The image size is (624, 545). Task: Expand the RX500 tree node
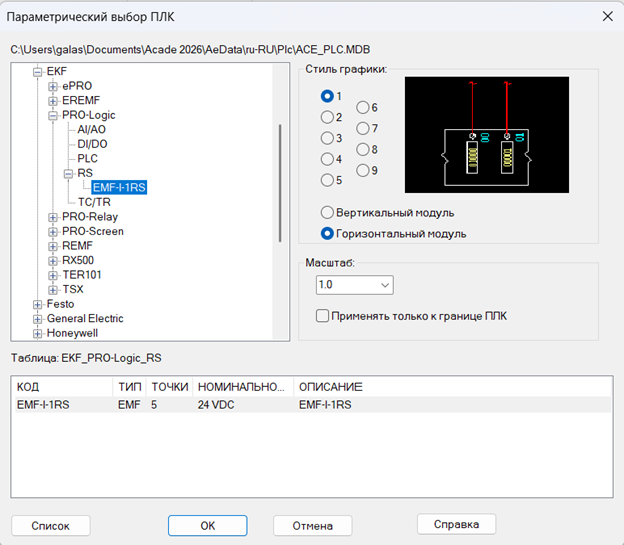pos(53,261)
